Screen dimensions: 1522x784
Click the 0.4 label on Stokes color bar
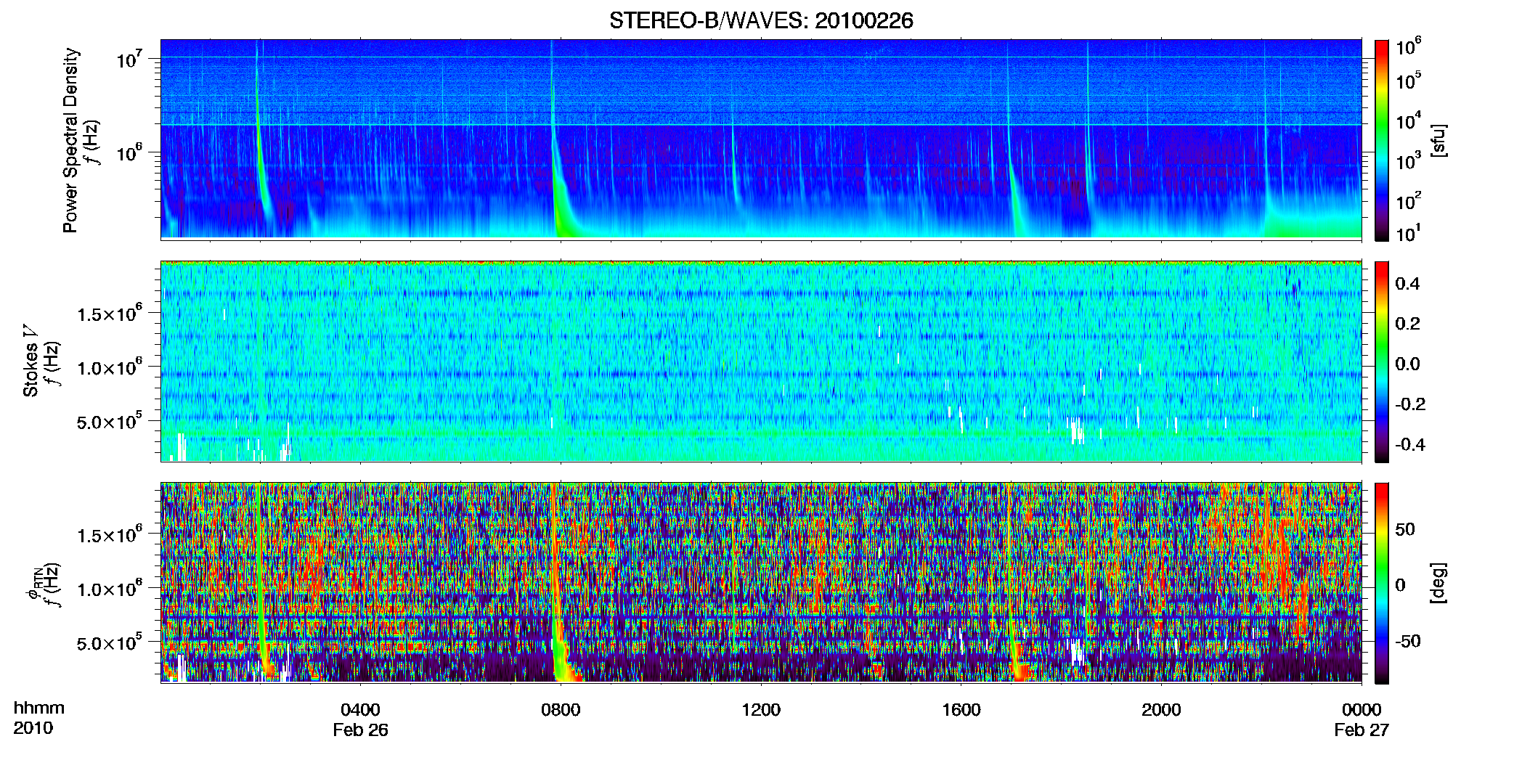coord(1407,284)
